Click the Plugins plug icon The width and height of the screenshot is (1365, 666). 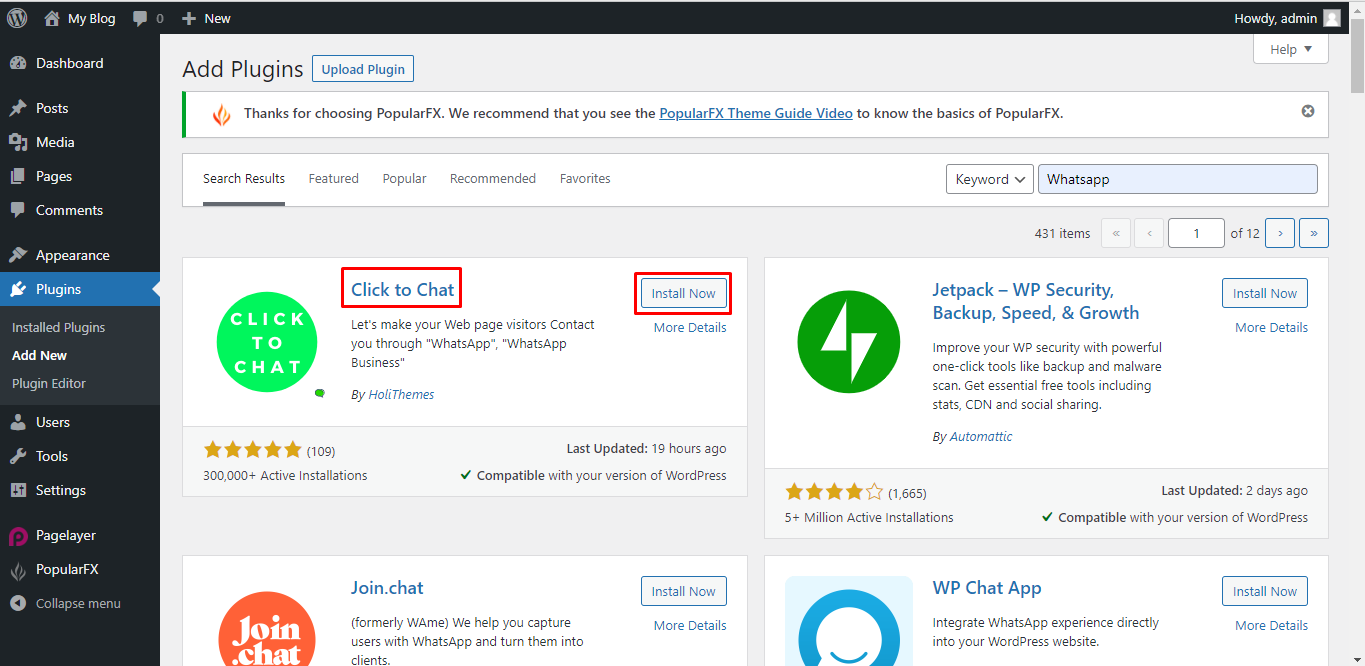(x=18, y=289)
